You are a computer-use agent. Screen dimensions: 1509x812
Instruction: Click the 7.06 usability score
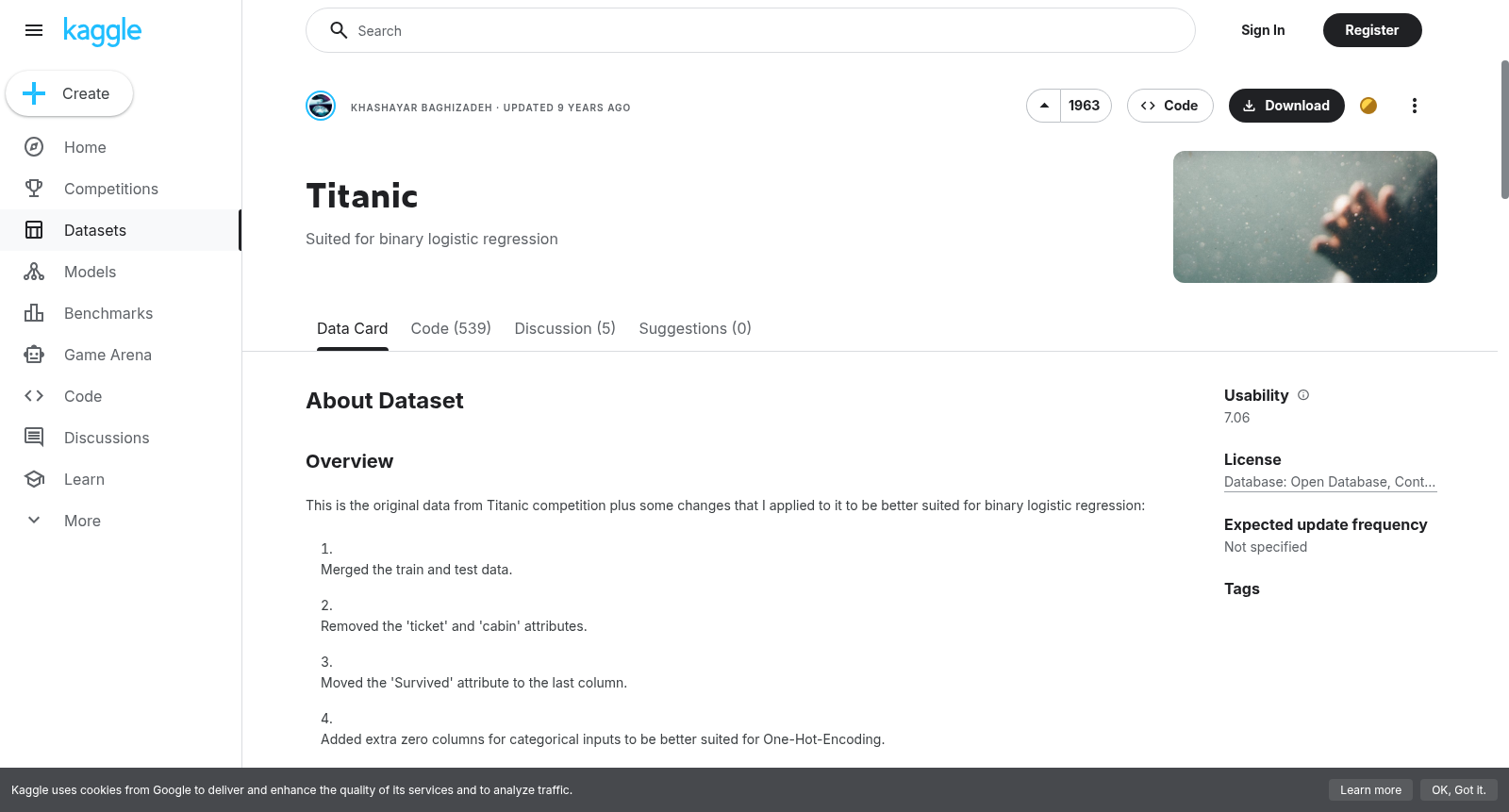pos(1236,418)
